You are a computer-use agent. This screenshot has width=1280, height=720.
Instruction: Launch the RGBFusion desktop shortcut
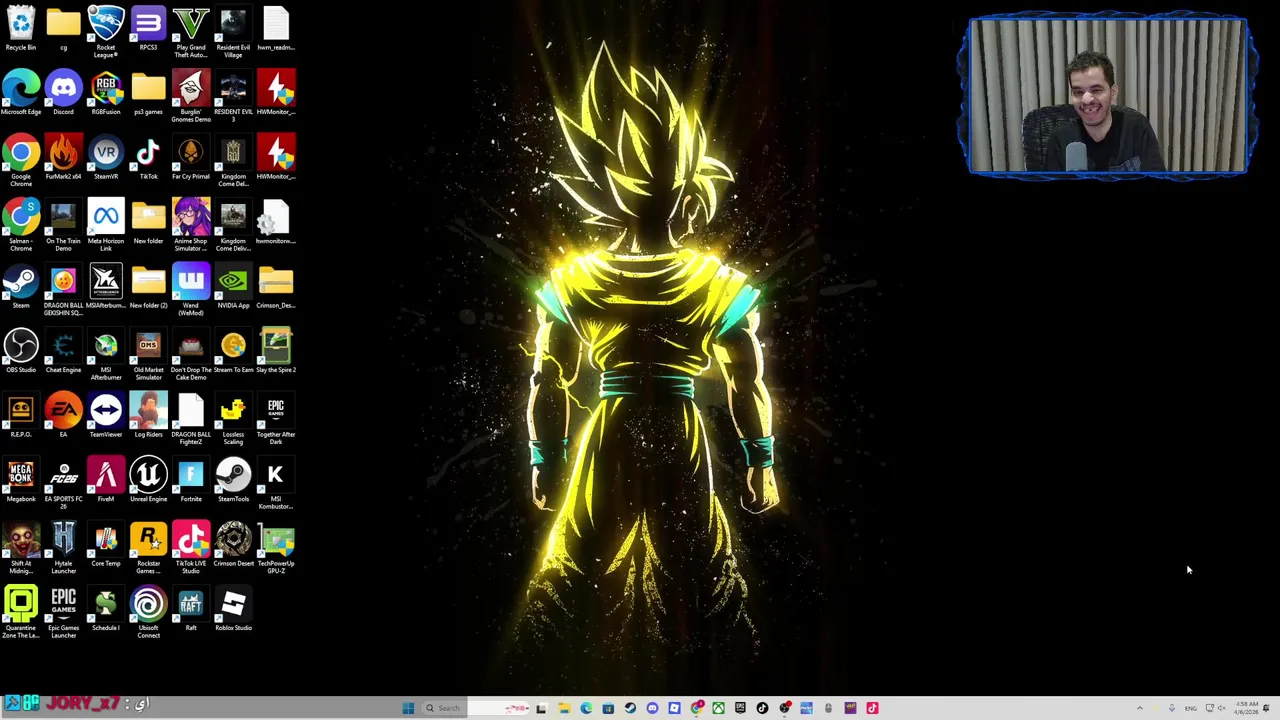point(105,93)
